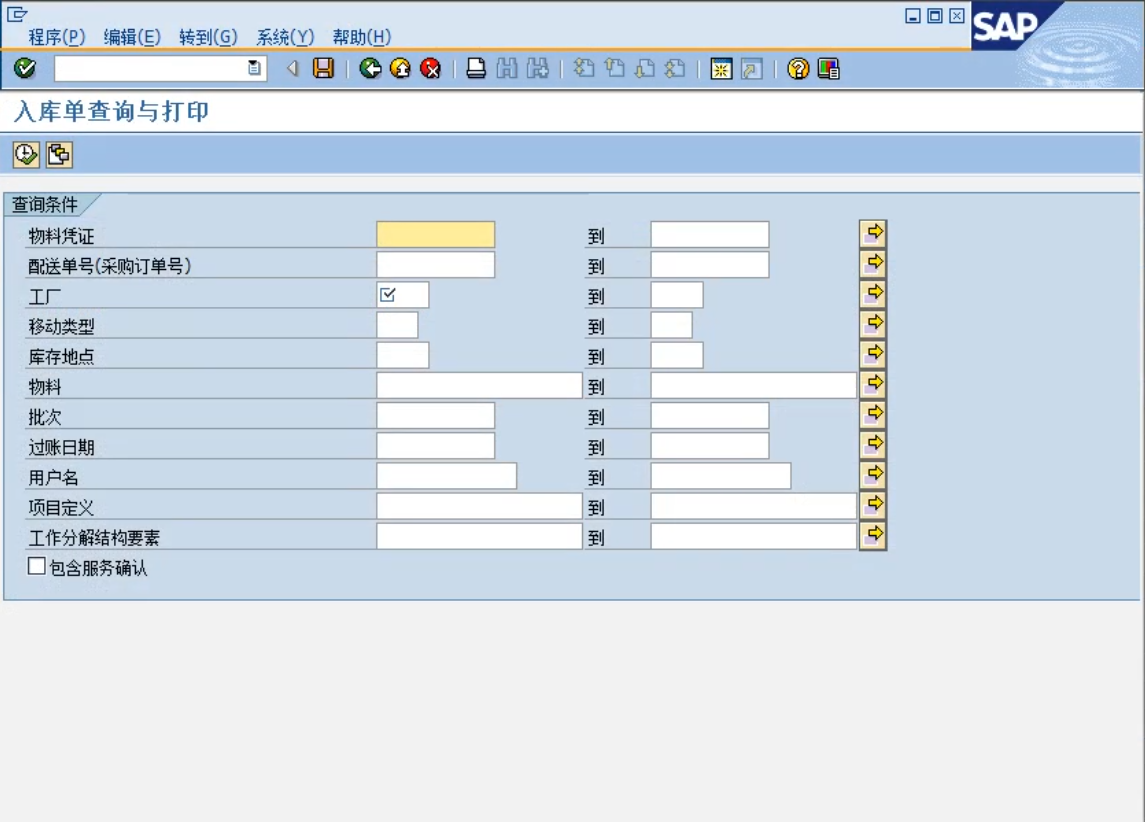Enable the 包含服务确认 checkbox

click(x=37, y=567)
